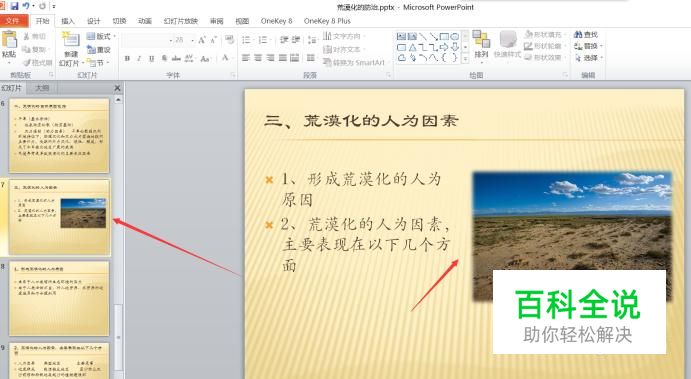Click the Change Case Aa icon

(x=205, y=58)
